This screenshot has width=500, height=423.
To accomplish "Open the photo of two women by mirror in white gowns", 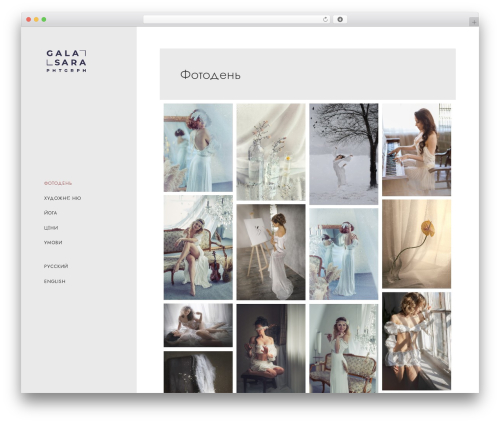I will pyautogui.click(x=344, y=254).
